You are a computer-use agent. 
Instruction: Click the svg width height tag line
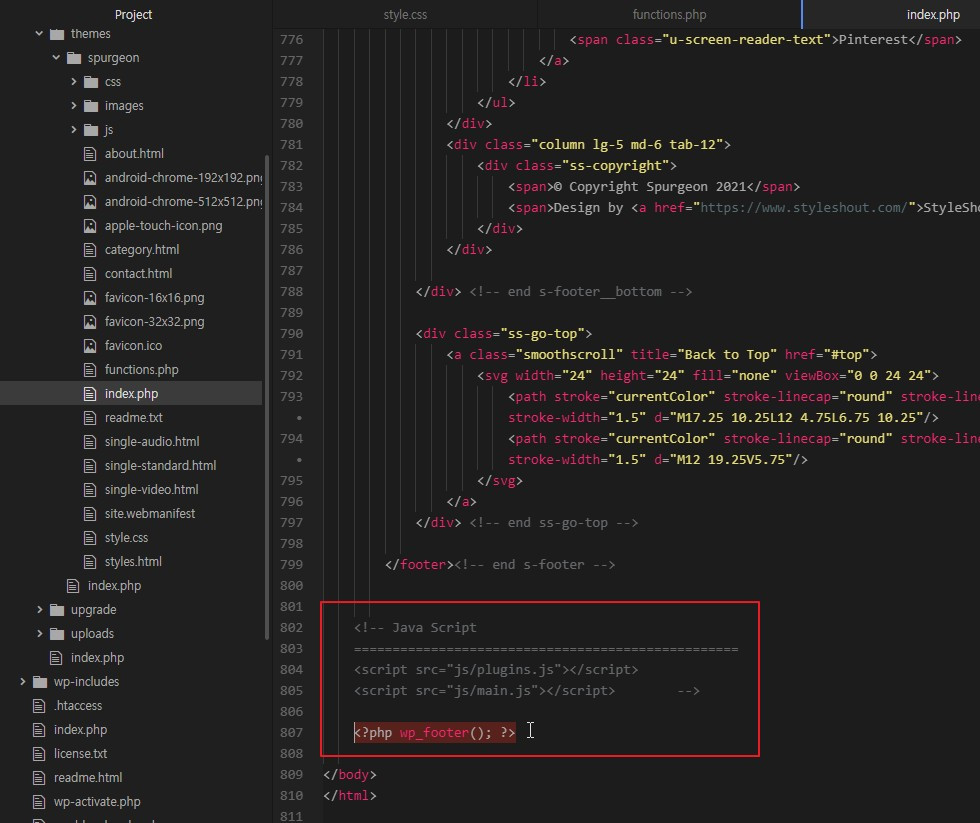[x=708, y=376]
